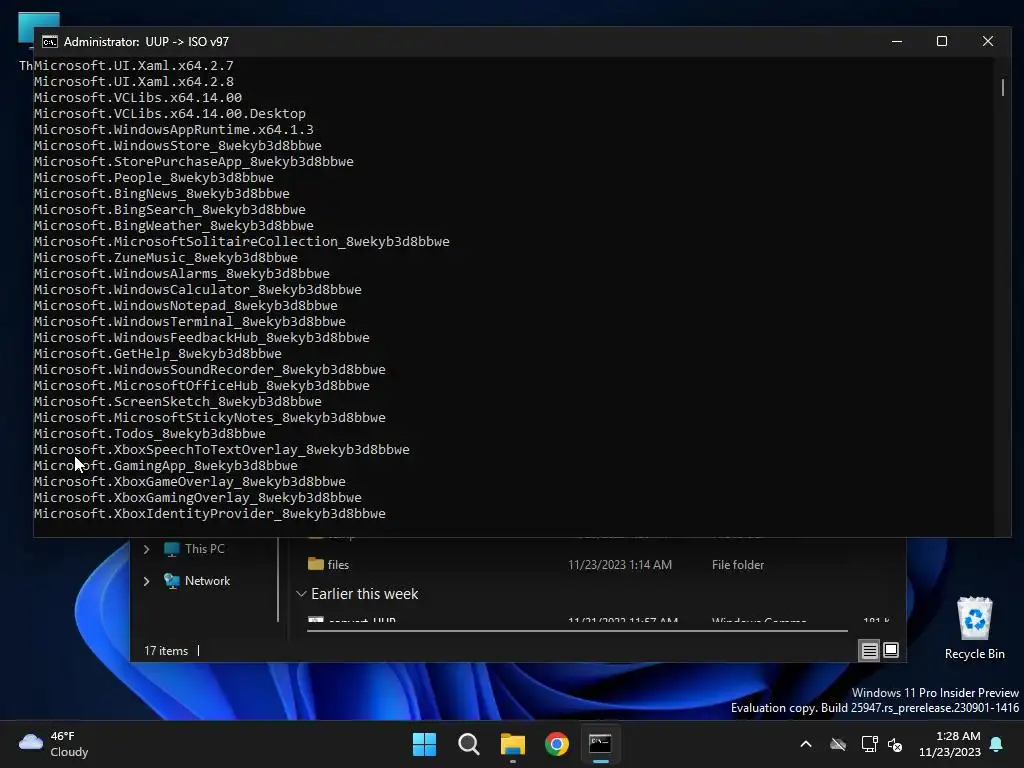
Task: Select the Recycle Bin desktop icon
Action: point(974,628)
